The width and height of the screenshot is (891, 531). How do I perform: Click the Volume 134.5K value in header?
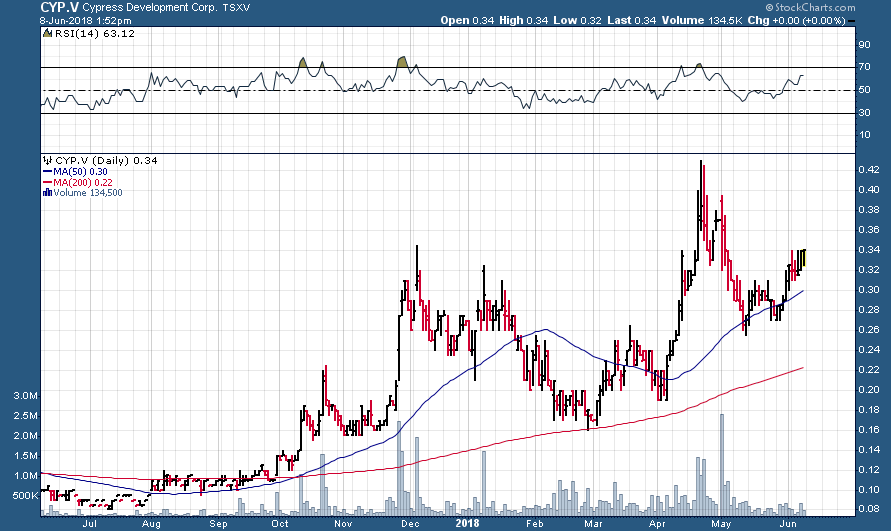(702, 20)
